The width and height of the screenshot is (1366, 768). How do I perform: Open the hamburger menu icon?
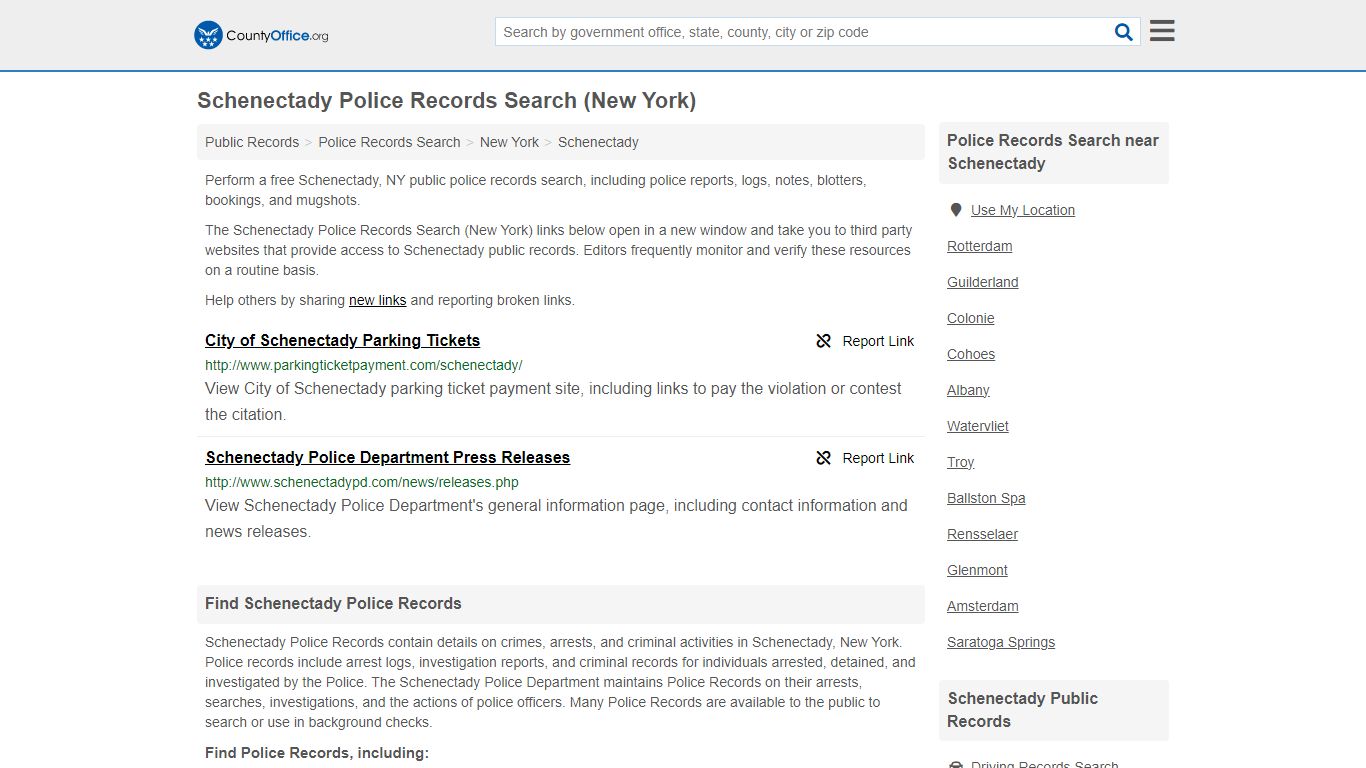pyautogui.click(x=1162, y=31)
